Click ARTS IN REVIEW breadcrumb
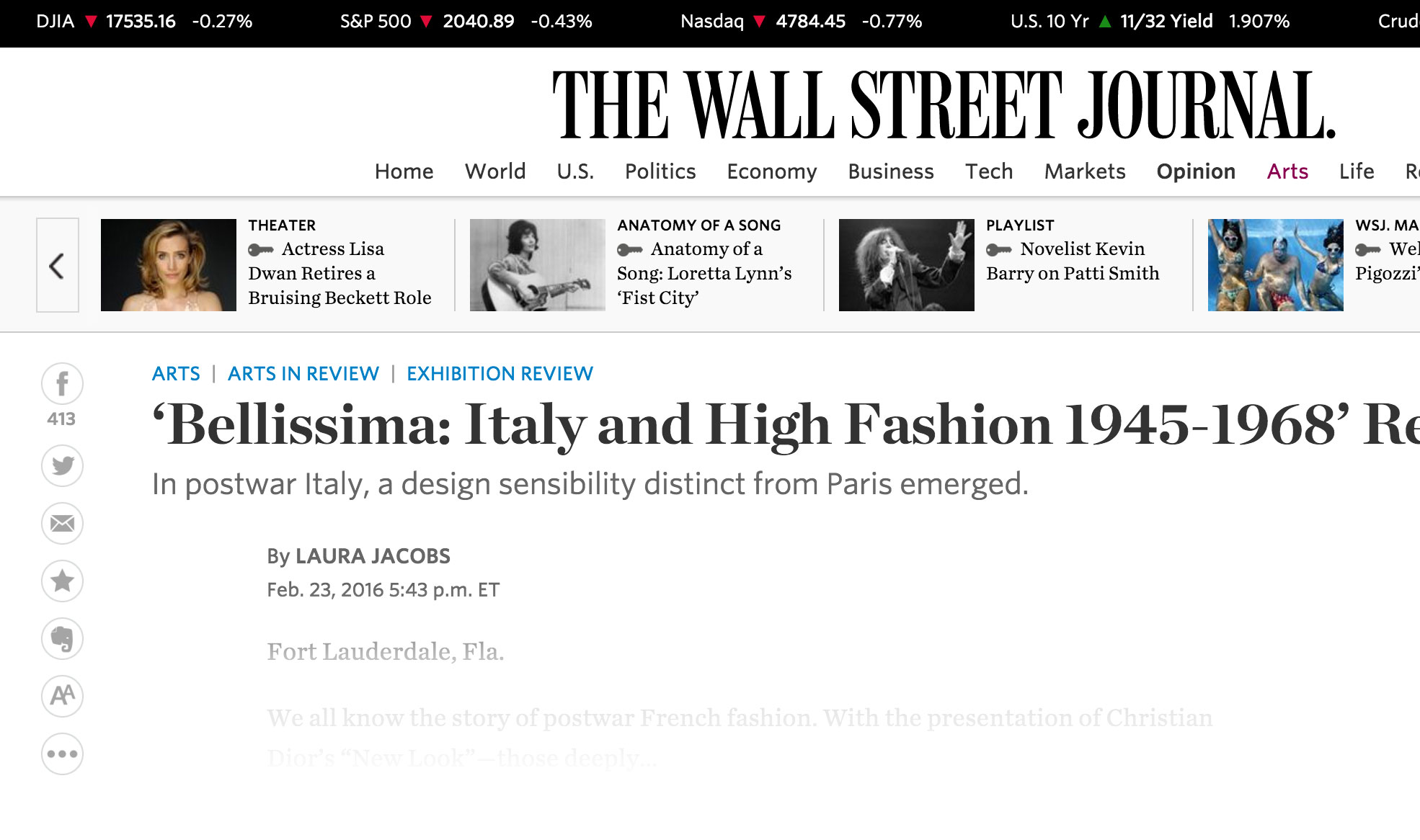The image size is (1420, 840). point(303,373)
